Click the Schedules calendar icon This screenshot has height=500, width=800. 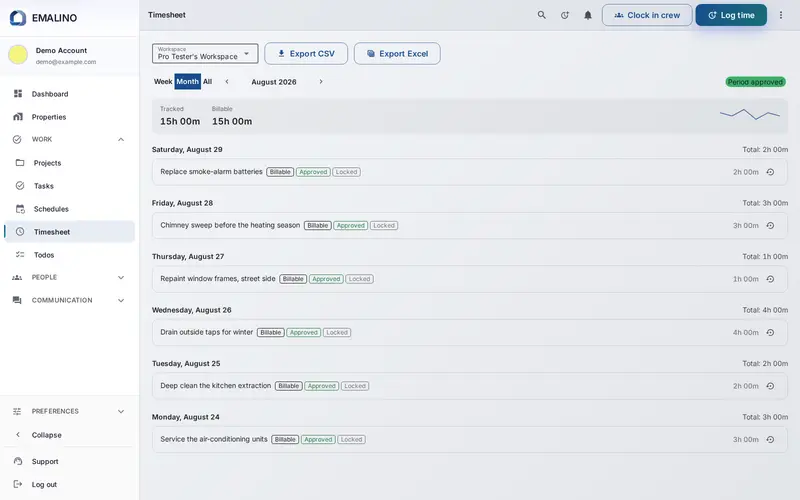click(20, 209)
